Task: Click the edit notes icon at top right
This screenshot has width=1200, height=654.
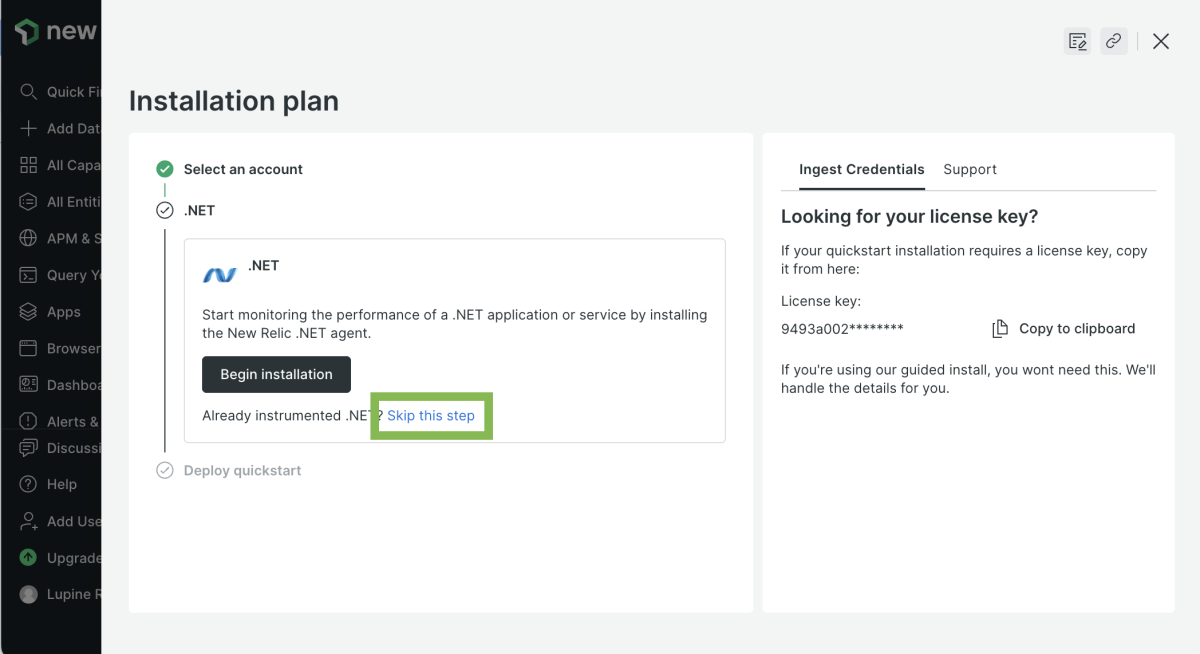Action: (x=1077, y=41)
